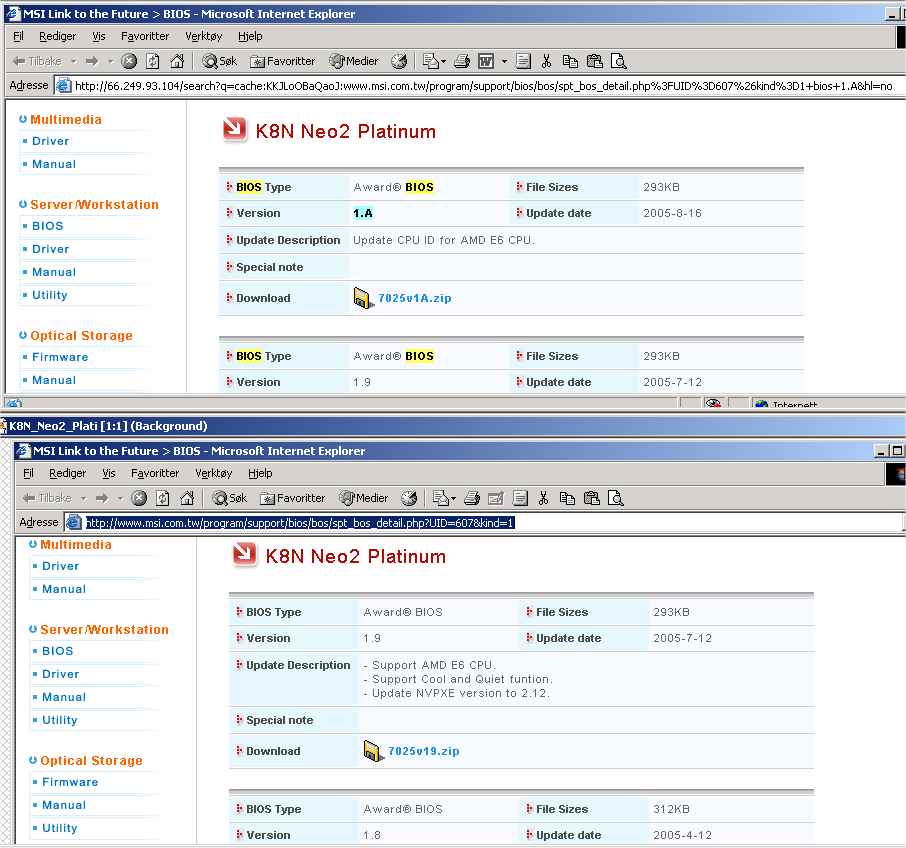Edit with Word icon in Google-cache window
This screenshot has height=848, width=906.
click(x=486, y=61)
